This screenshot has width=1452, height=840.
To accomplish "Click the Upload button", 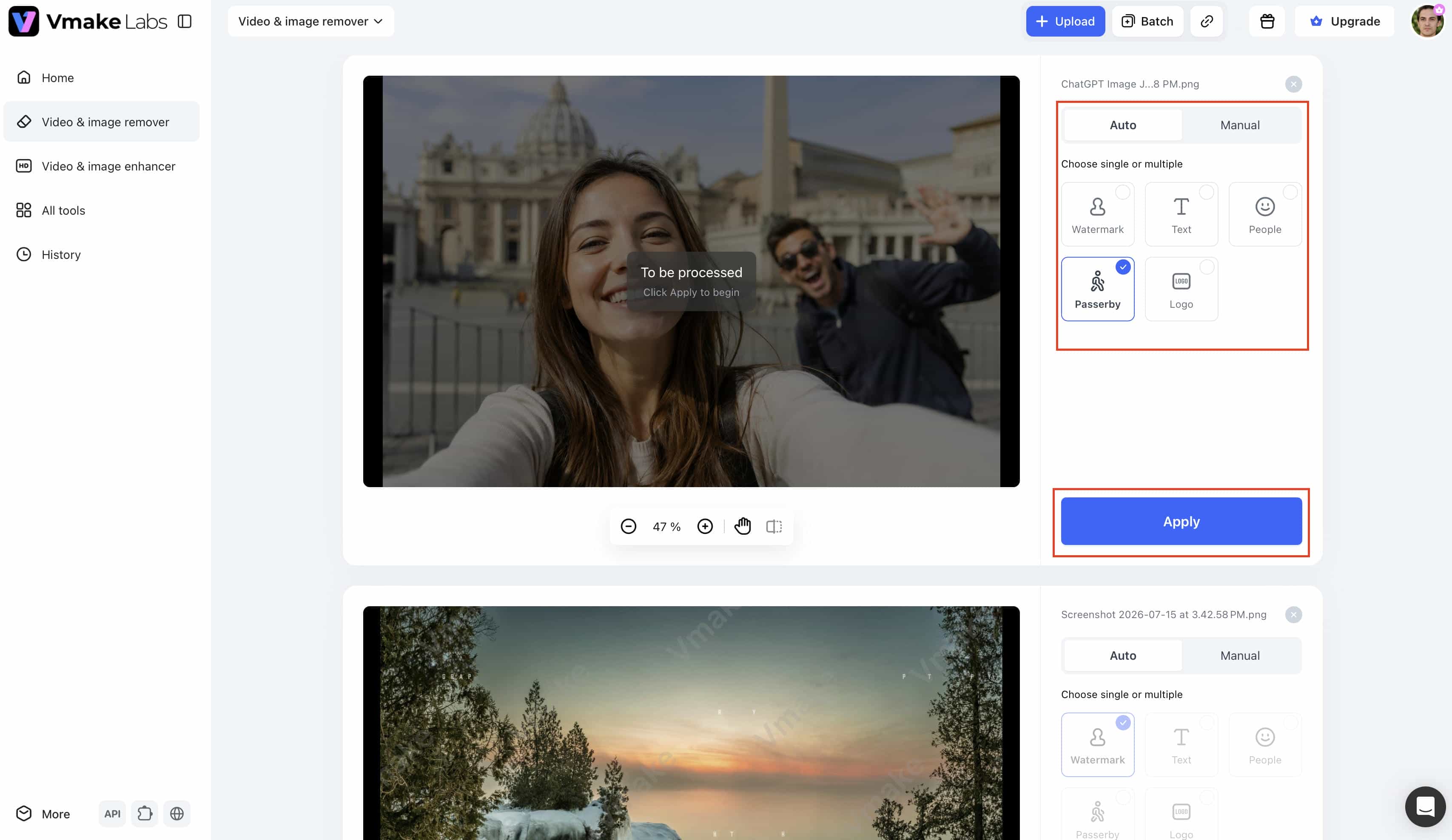I will [x=1065, y=21].
